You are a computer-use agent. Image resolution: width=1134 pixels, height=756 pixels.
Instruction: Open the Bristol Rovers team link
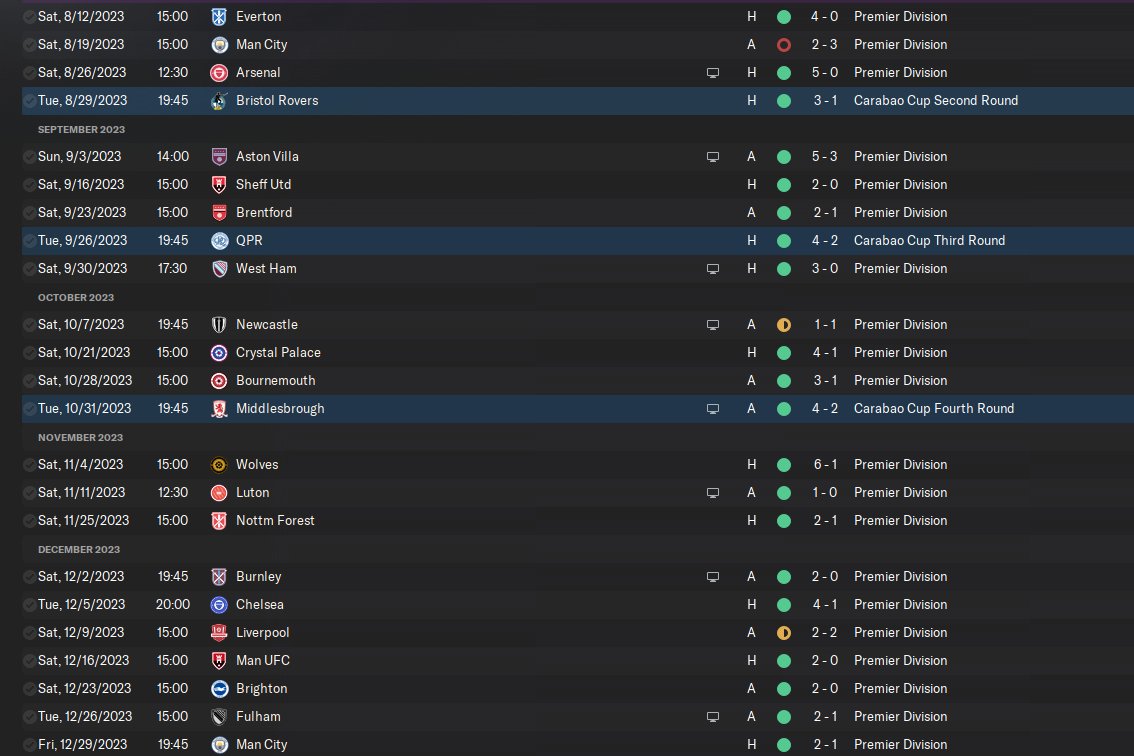coord(277,101)
